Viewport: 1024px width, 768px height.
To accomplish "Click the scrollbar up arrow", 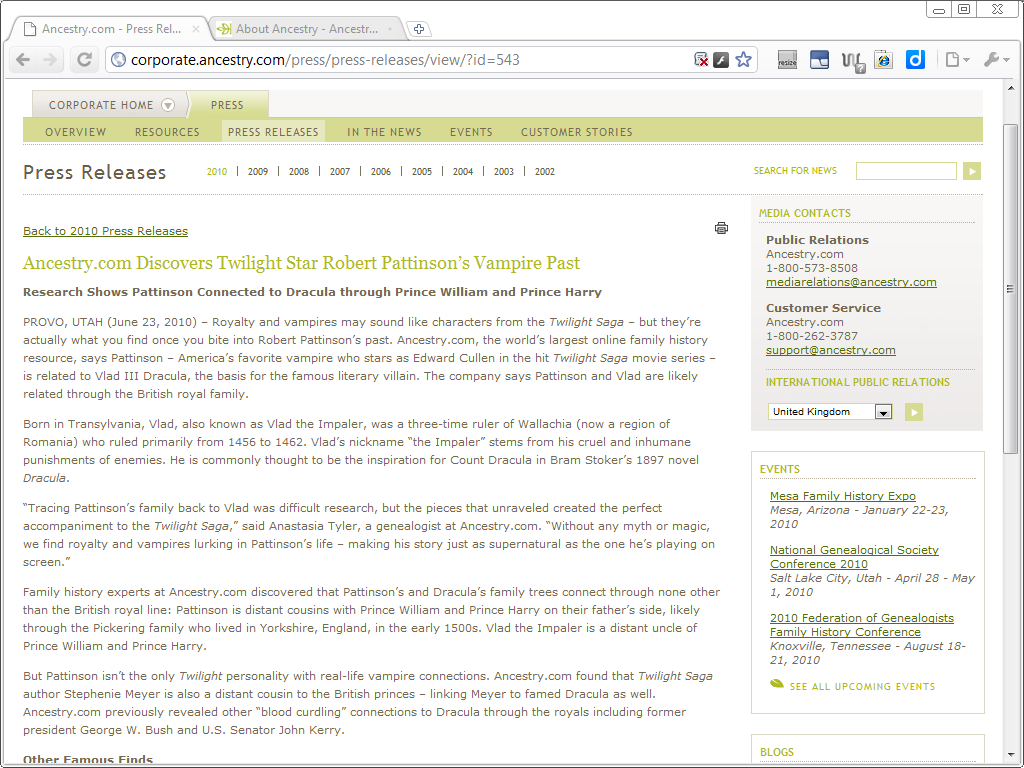I will point(1011,88).
